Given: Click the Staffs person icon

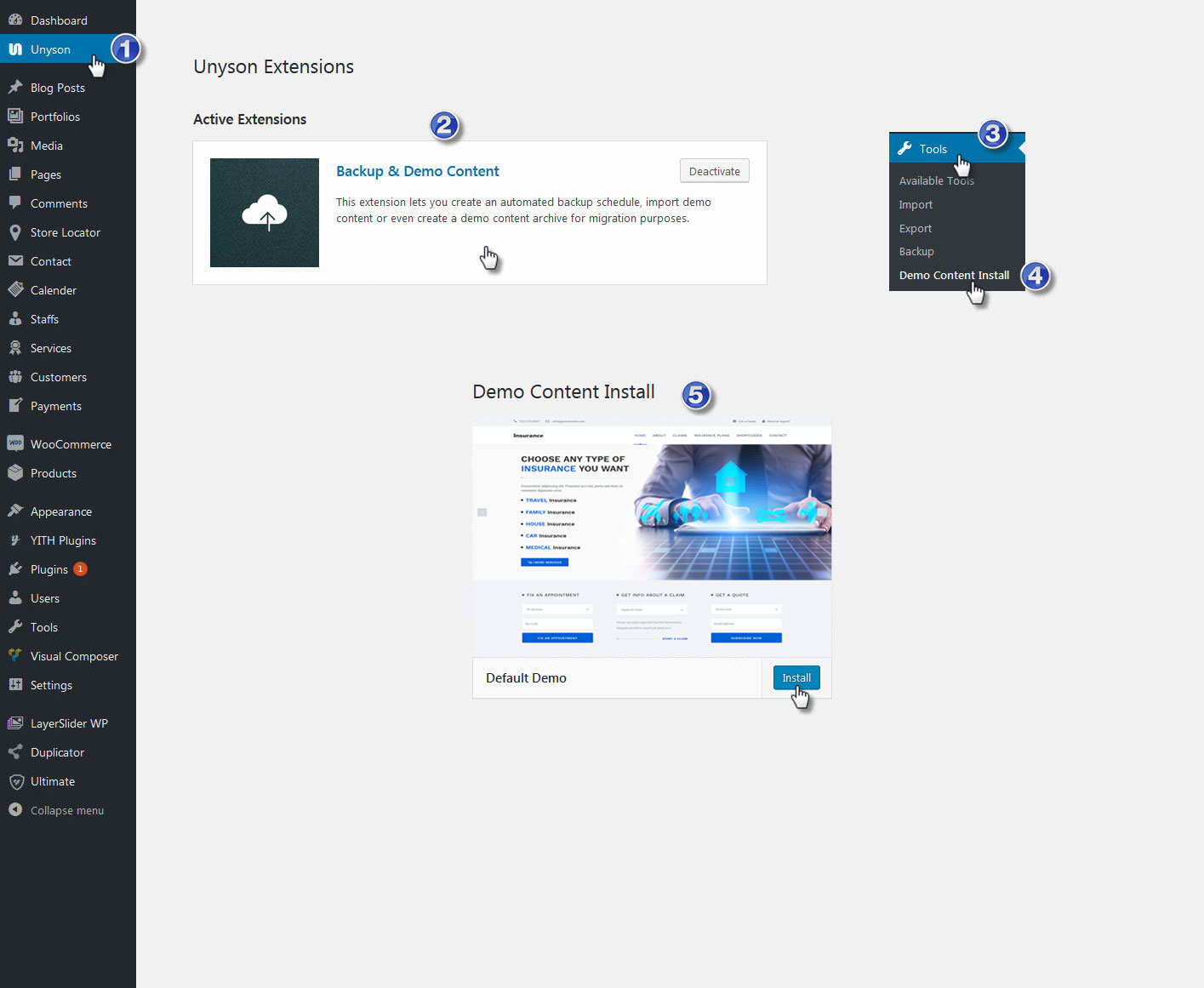Looking at the screenshot, I should (15, 319).
